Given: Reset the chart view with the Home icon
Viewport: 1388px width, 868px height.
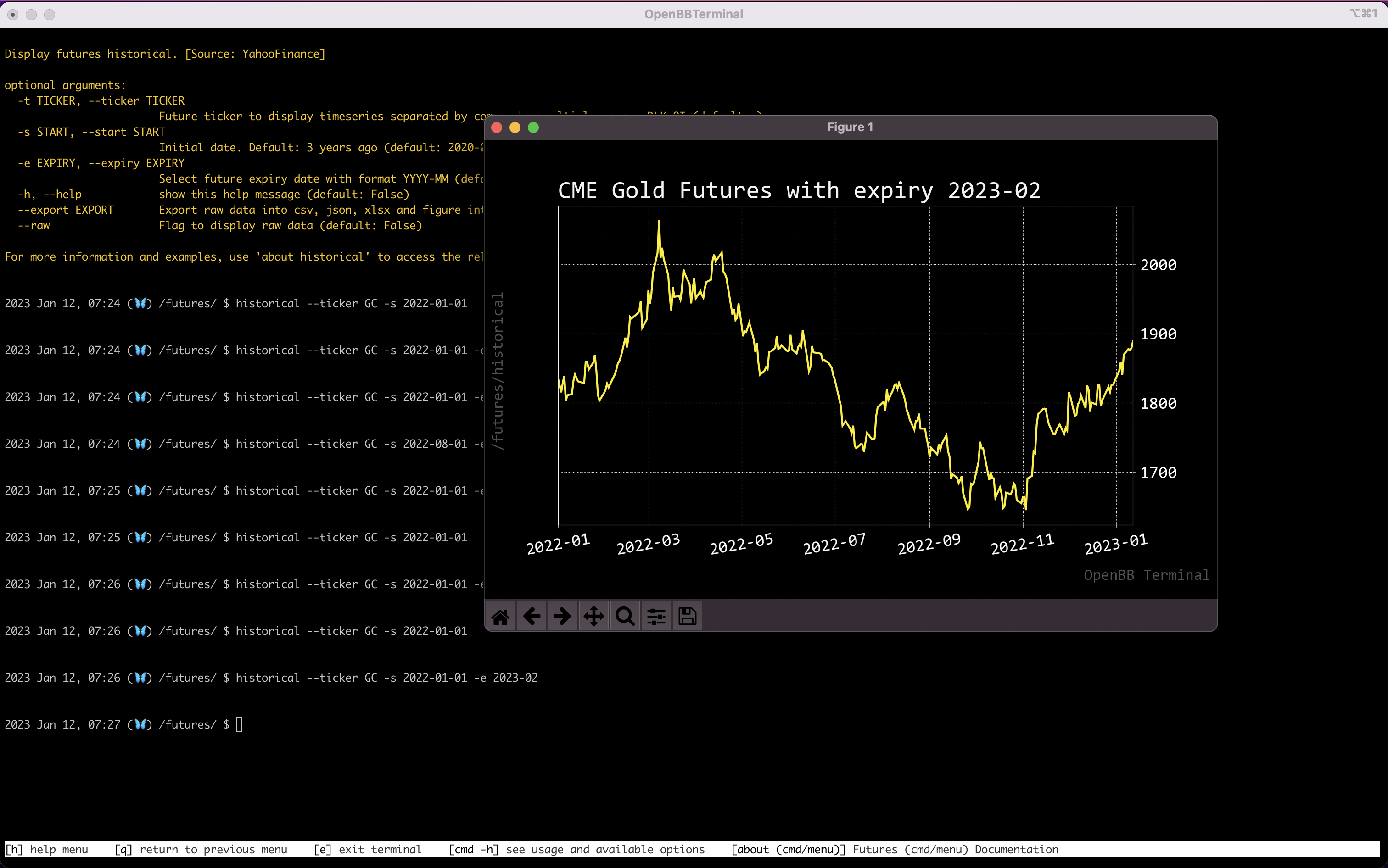Looking at the screenshot, I should point(500,615).
